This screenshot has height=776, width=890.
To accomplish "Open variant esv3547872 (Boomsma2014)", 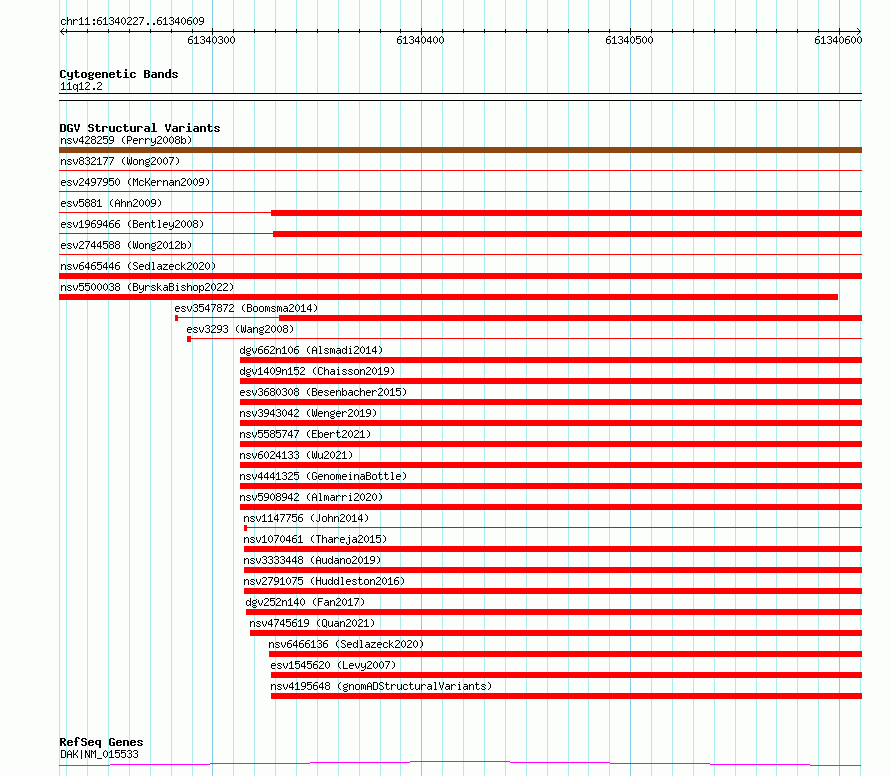I will [246, 308].
